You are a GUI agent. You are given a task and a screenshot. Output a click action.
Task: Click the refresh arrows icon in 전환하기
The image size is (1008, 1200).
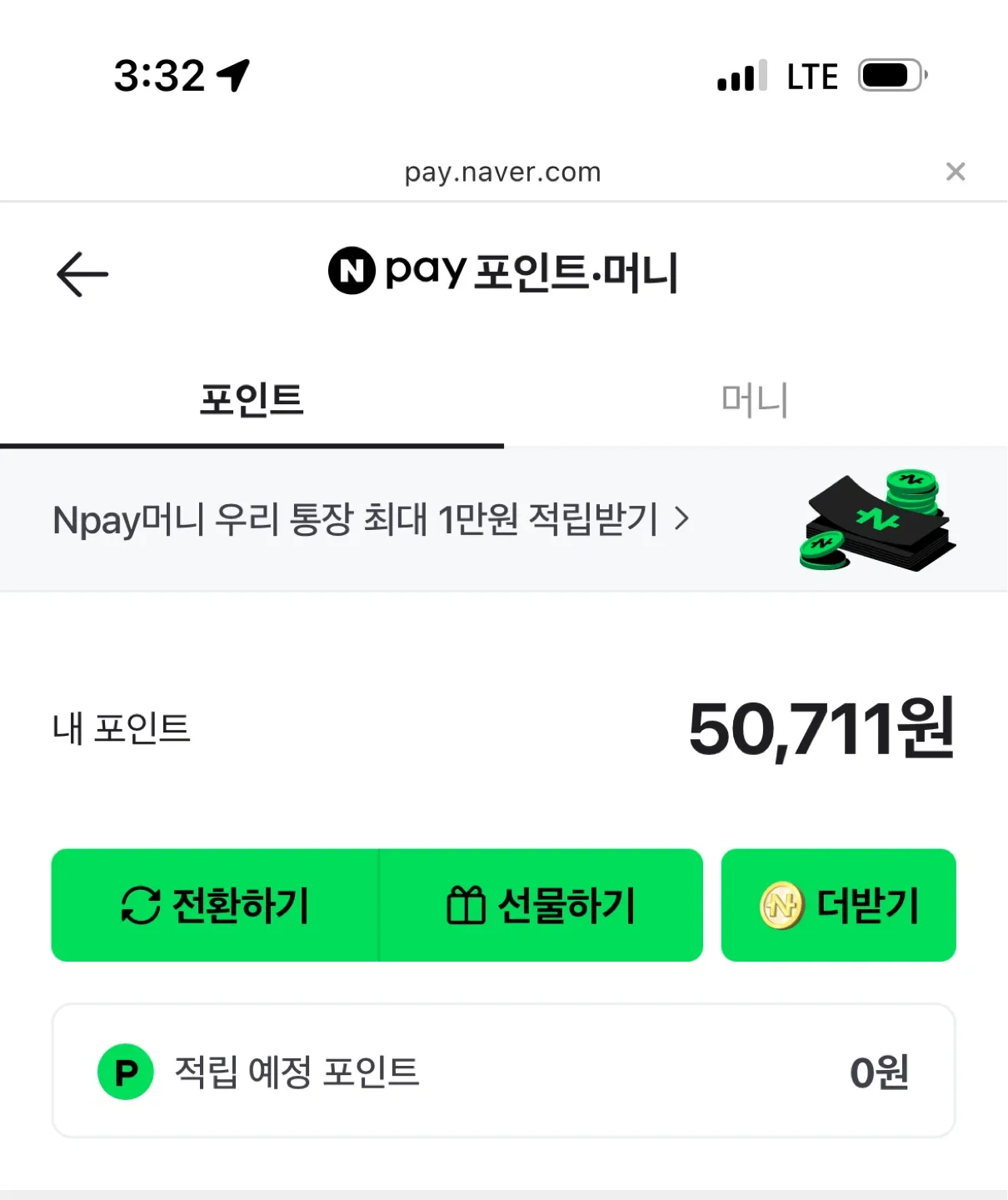pos(141,905)
